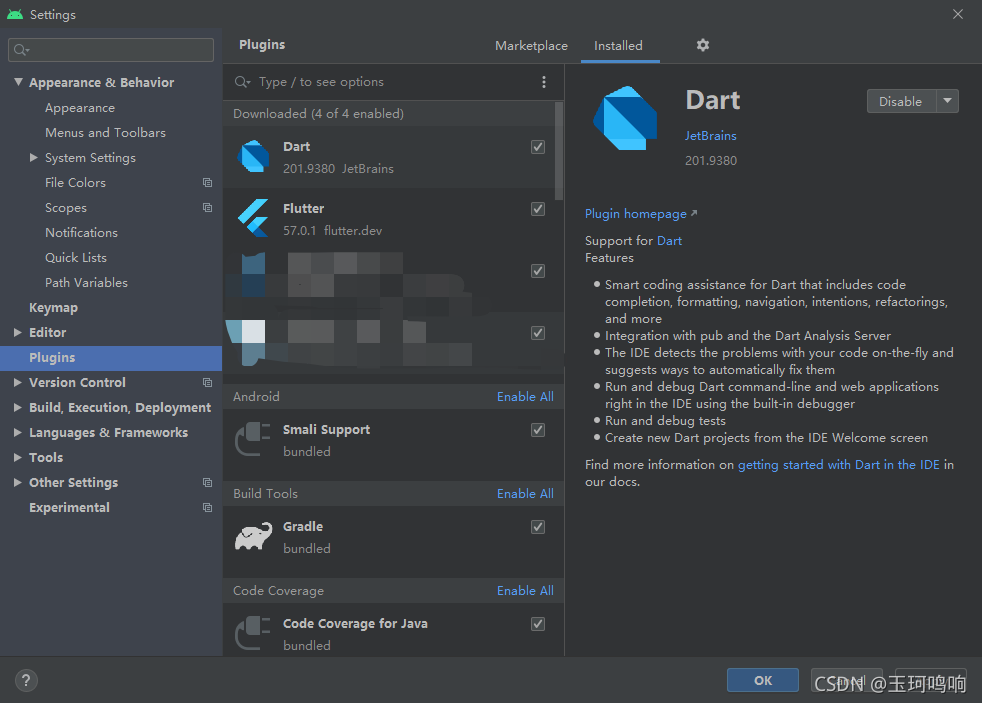Open the Appearance settings page
The height and width of the screenshot is (703, 982).
80,108
